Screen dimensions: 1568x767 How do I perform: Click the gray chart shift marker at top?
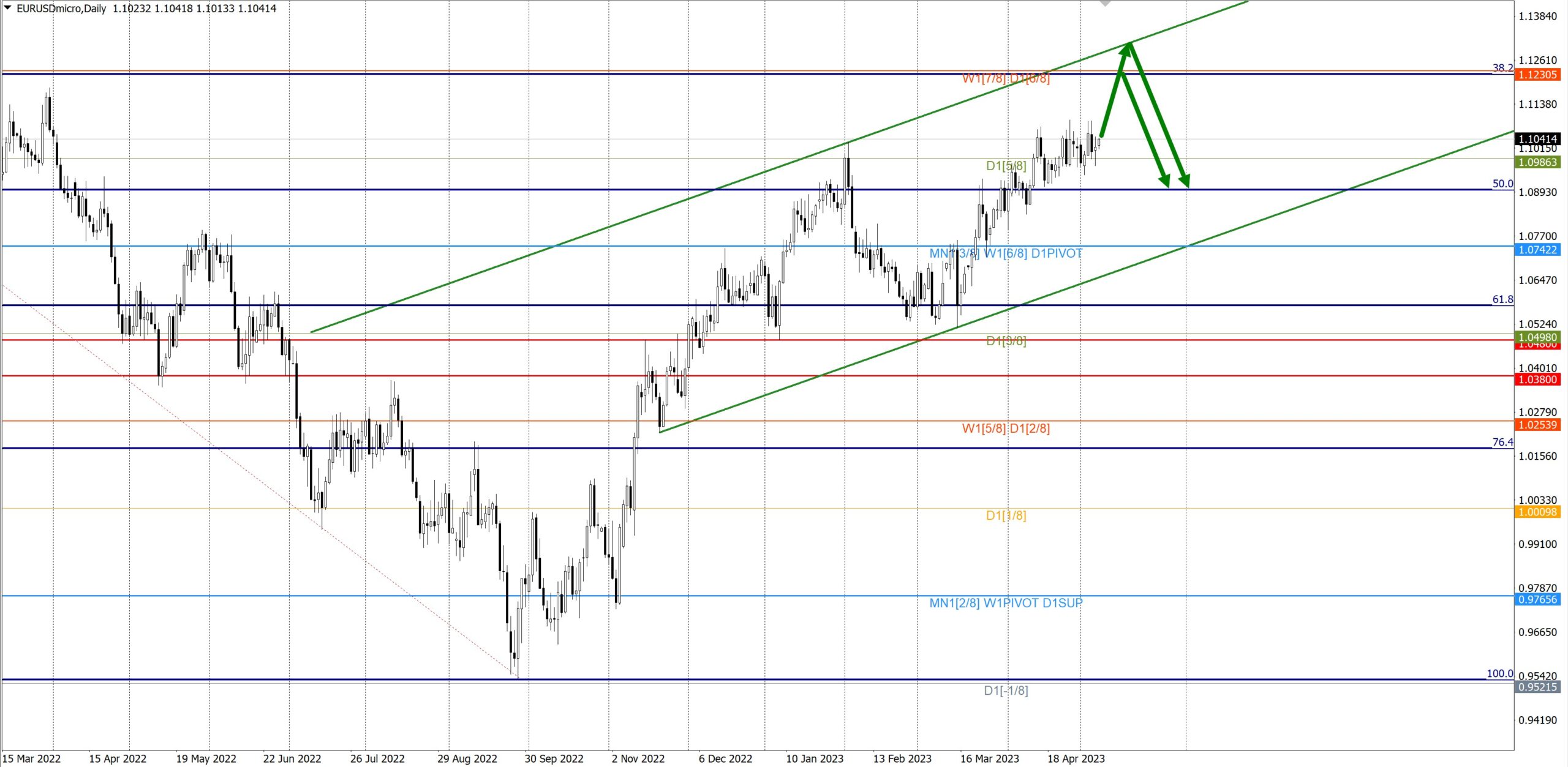tap(1105, 3)
